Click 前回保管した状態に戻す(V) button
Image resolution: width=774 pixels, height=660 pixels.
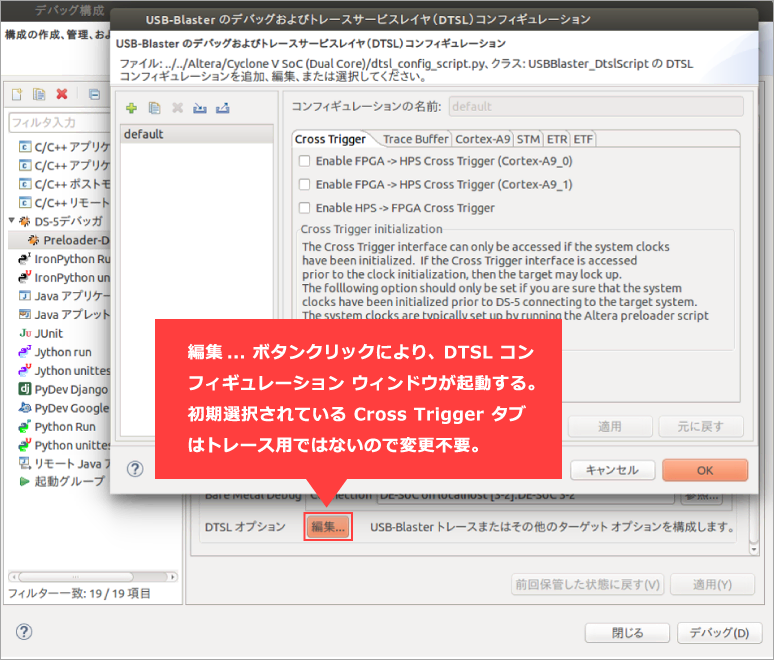tap(587, 584)
